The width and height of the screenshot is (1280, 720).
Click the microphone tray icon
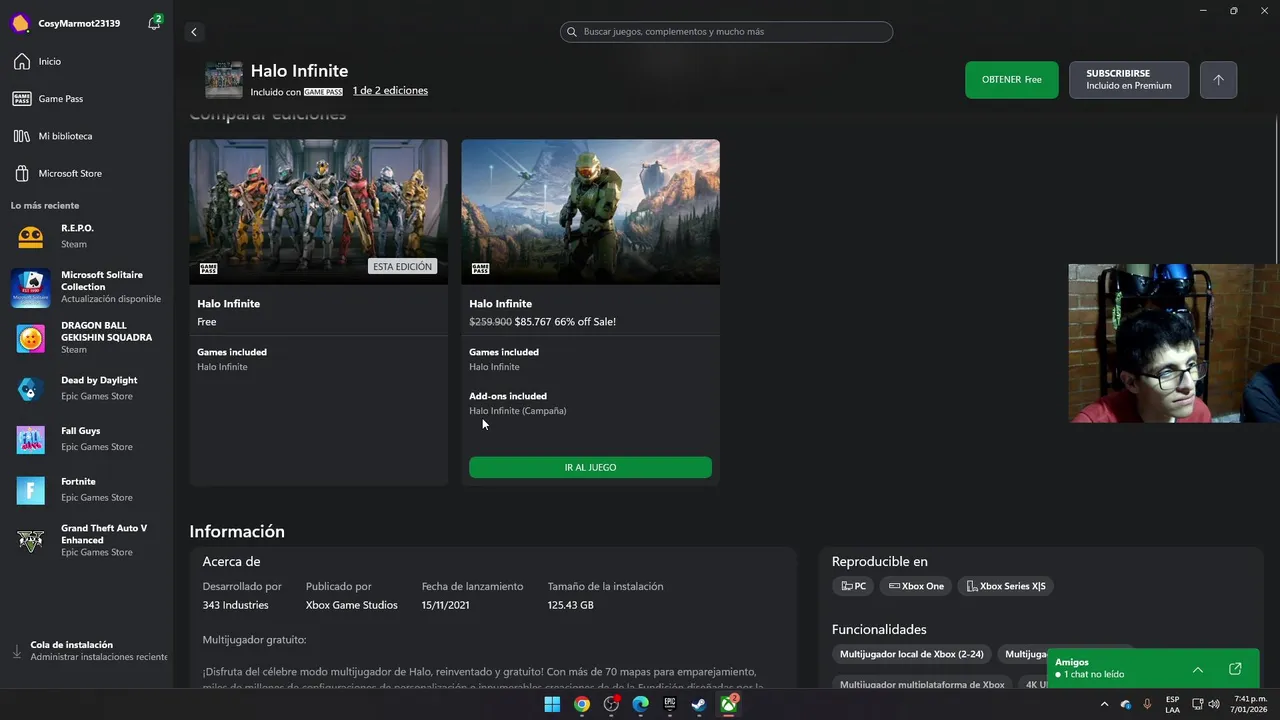tap(1147, 704)
